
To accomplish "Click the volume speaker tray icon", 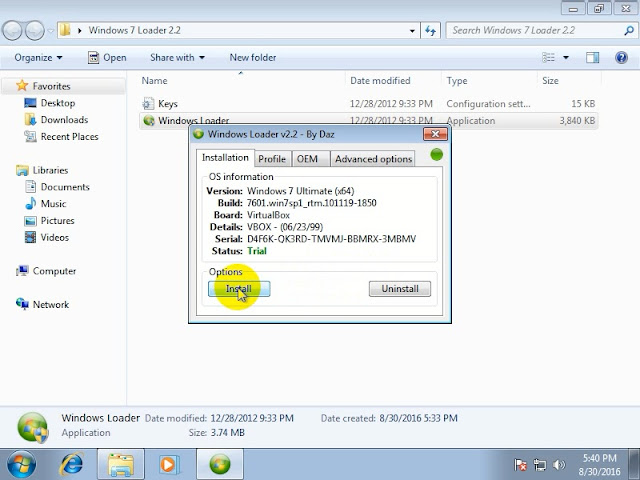I will [x=559, y=465].
